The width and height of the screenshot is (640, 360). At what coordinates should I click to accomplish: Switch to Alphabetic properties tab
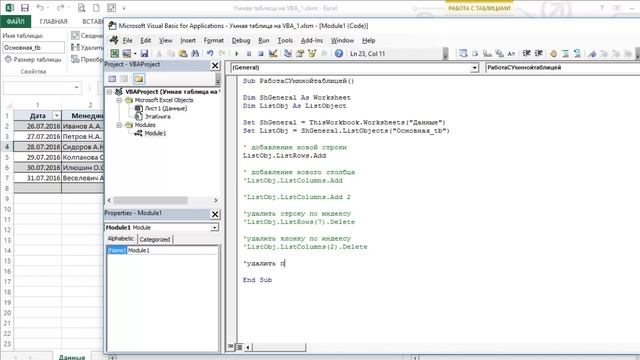pos(121,239)
